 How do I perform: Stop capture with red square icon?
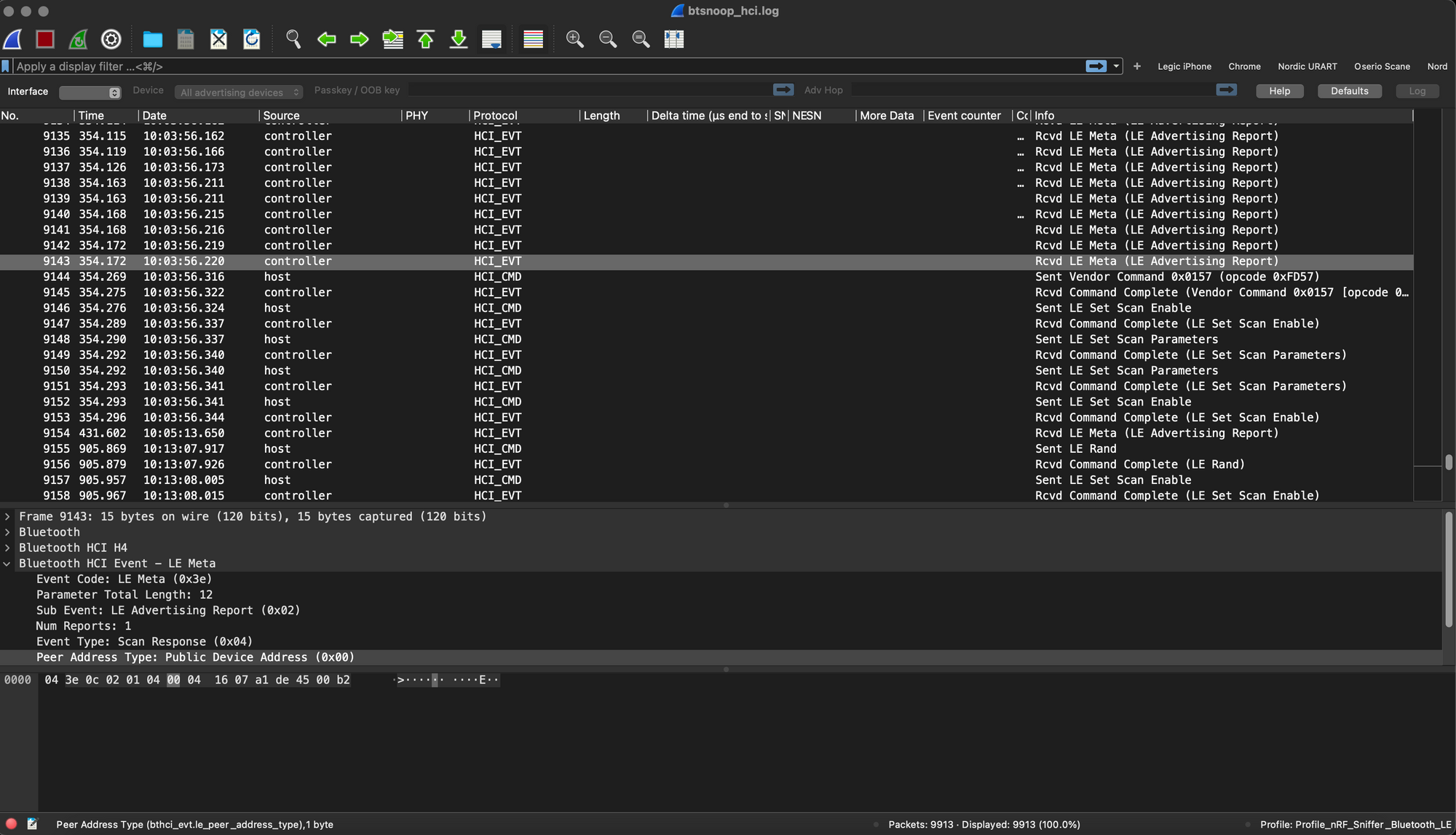[x=45, y=39]
